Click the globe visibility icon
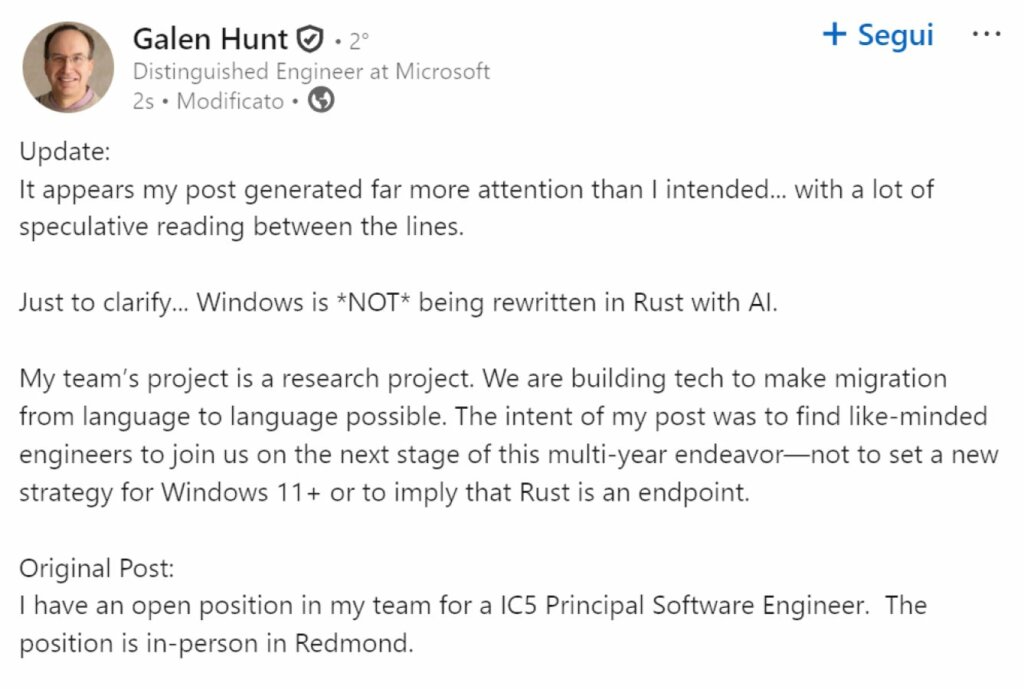 [321, 101]
